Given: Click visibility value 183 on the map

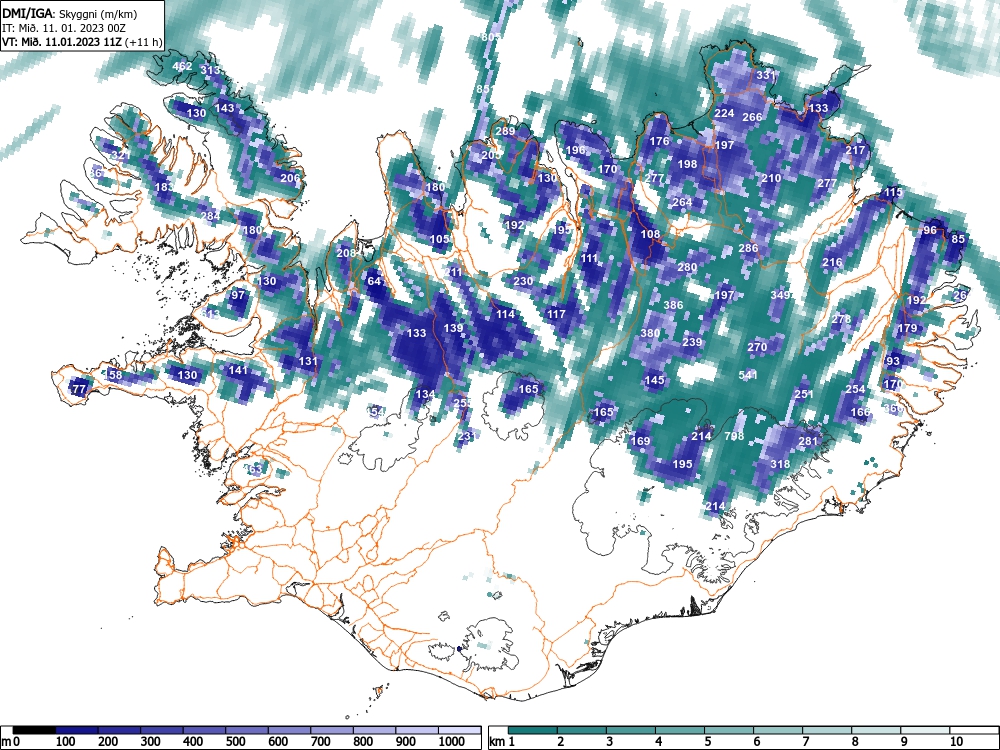Looking at the screenshot, I should point(165,187).
